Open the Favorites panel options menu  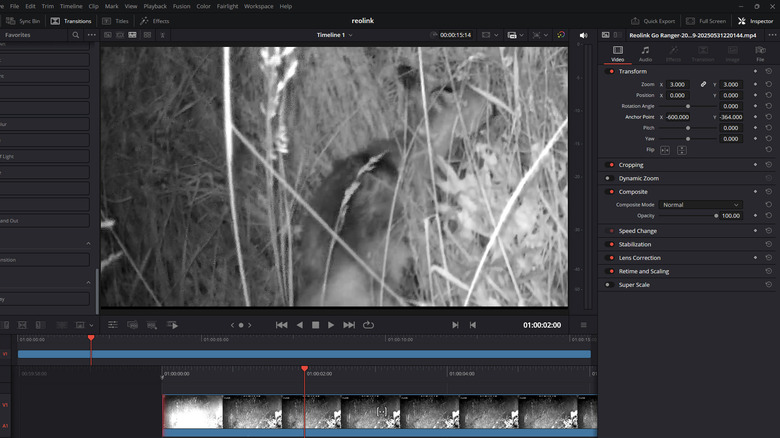coord(92,35)
